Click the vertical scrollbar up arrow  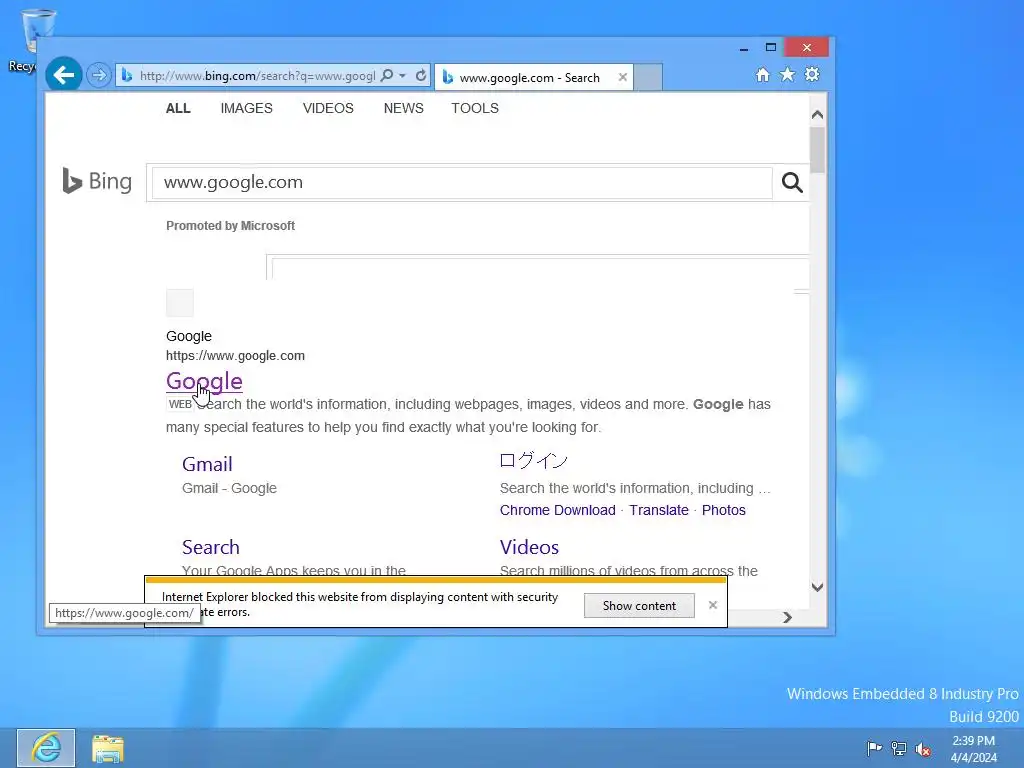coord(817,114)
